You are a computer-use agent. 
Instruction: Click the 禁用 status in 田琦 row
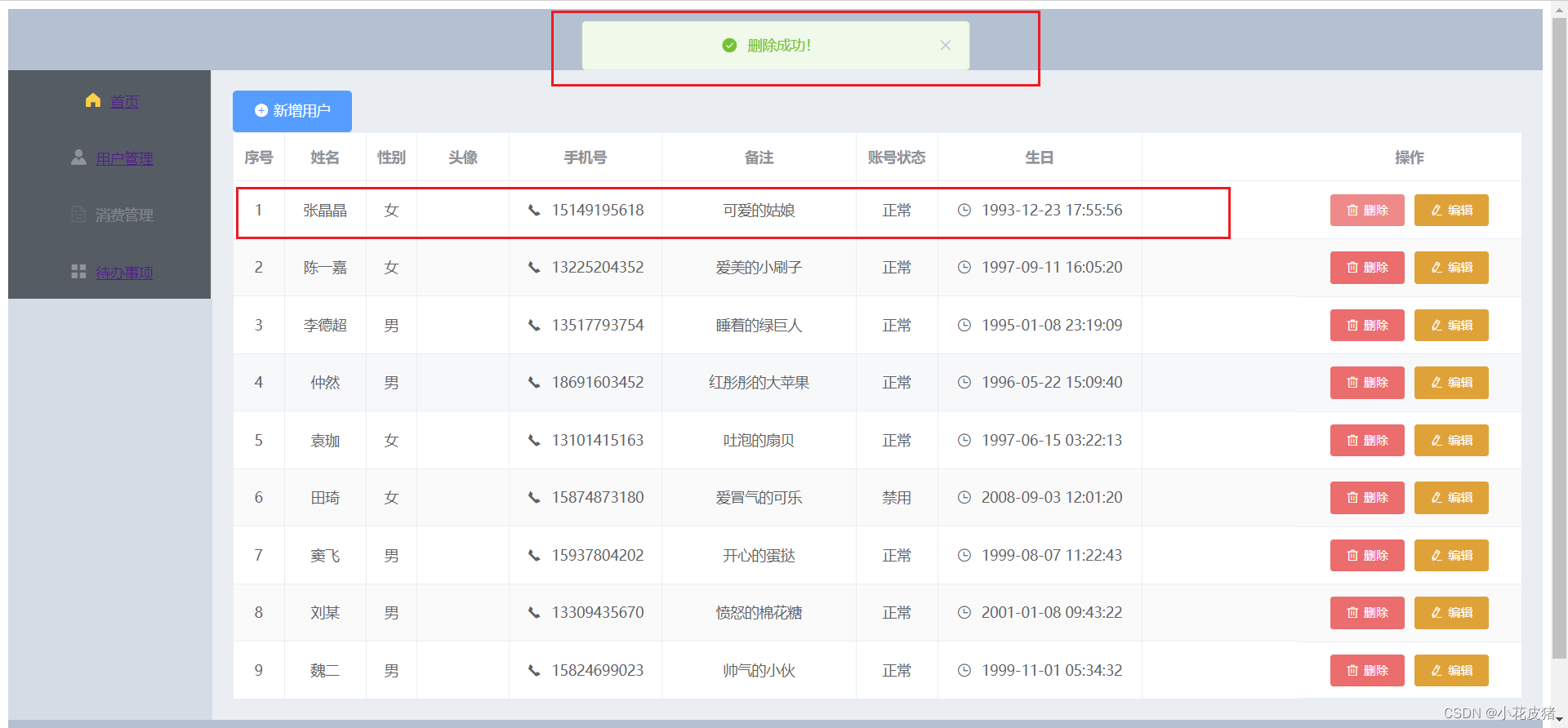click(897, 498)
